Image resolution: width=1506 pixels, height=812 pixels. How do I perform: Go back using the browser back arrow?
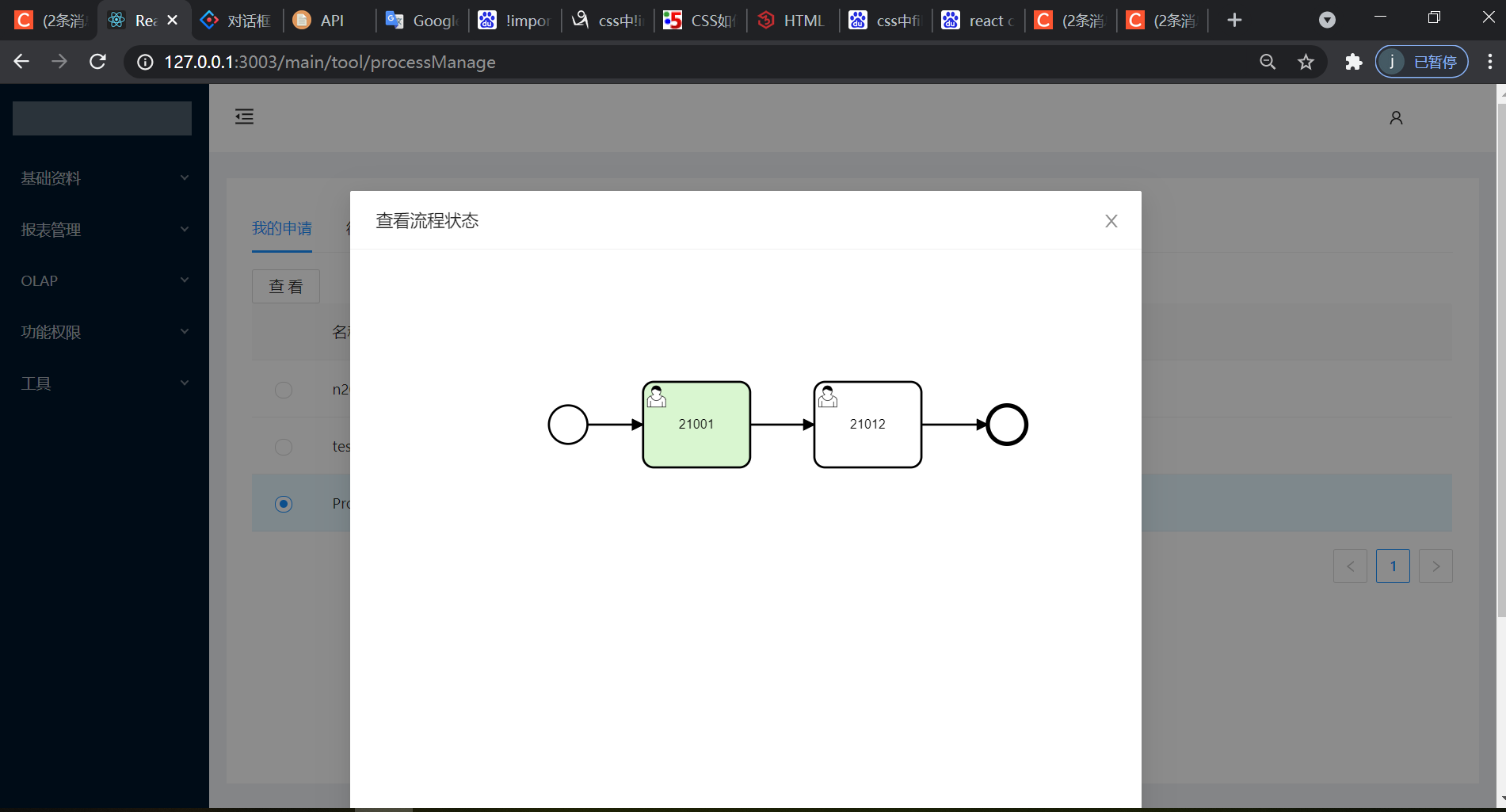point(21,61)
